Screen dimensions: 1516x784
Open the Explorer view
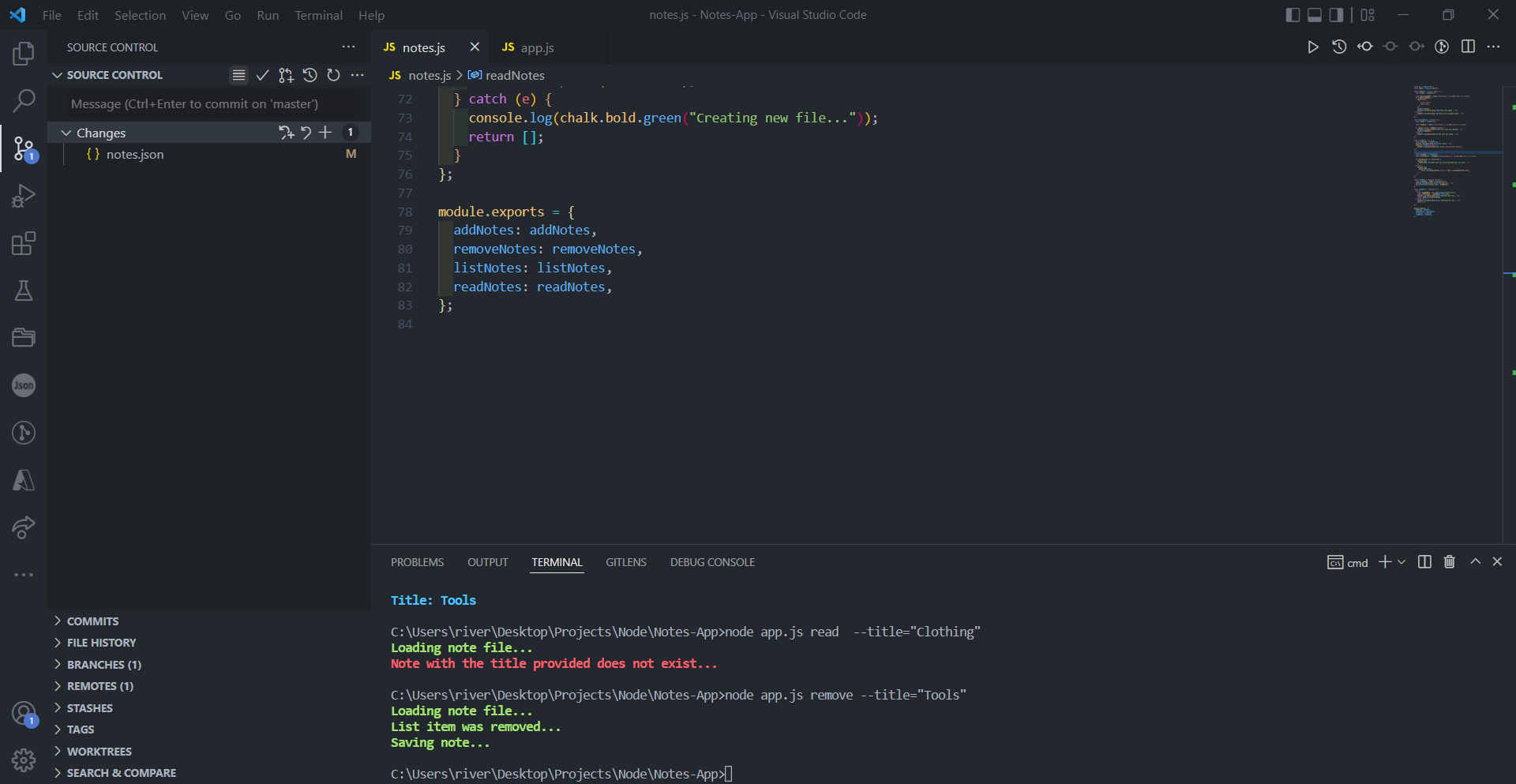coord(24,54)
